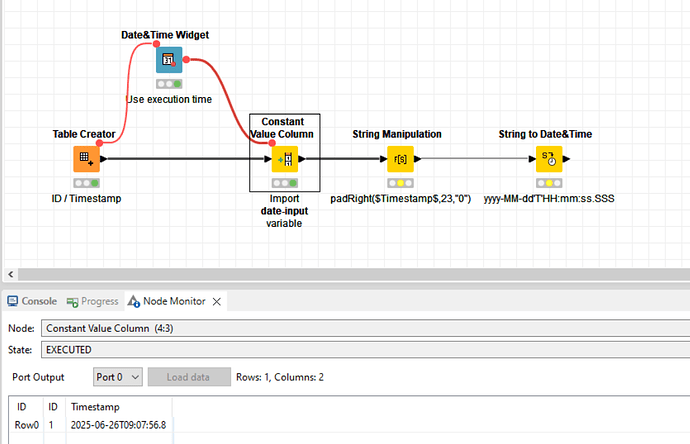The height and width of the screenshot is (444, 690).
Task: Click the State field showing EXECUTED
Action: pos(365,350)
